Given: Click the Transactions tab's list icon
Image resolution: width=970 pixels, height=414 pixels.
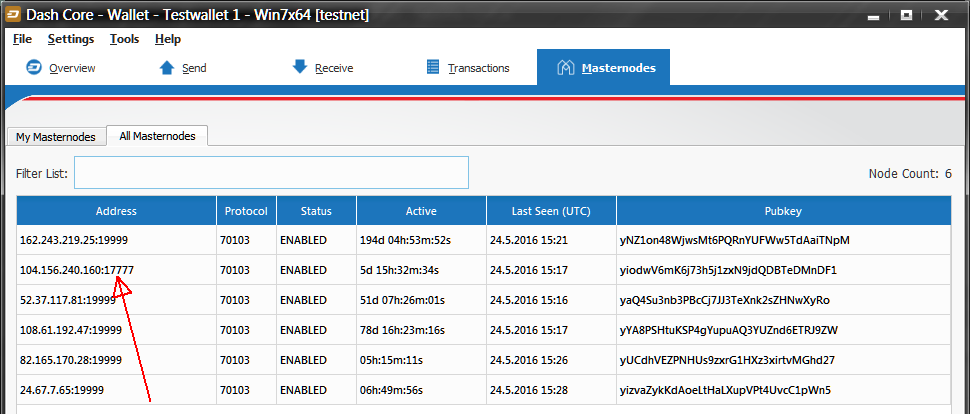Looking at the screenshot, I should point(433,67).
